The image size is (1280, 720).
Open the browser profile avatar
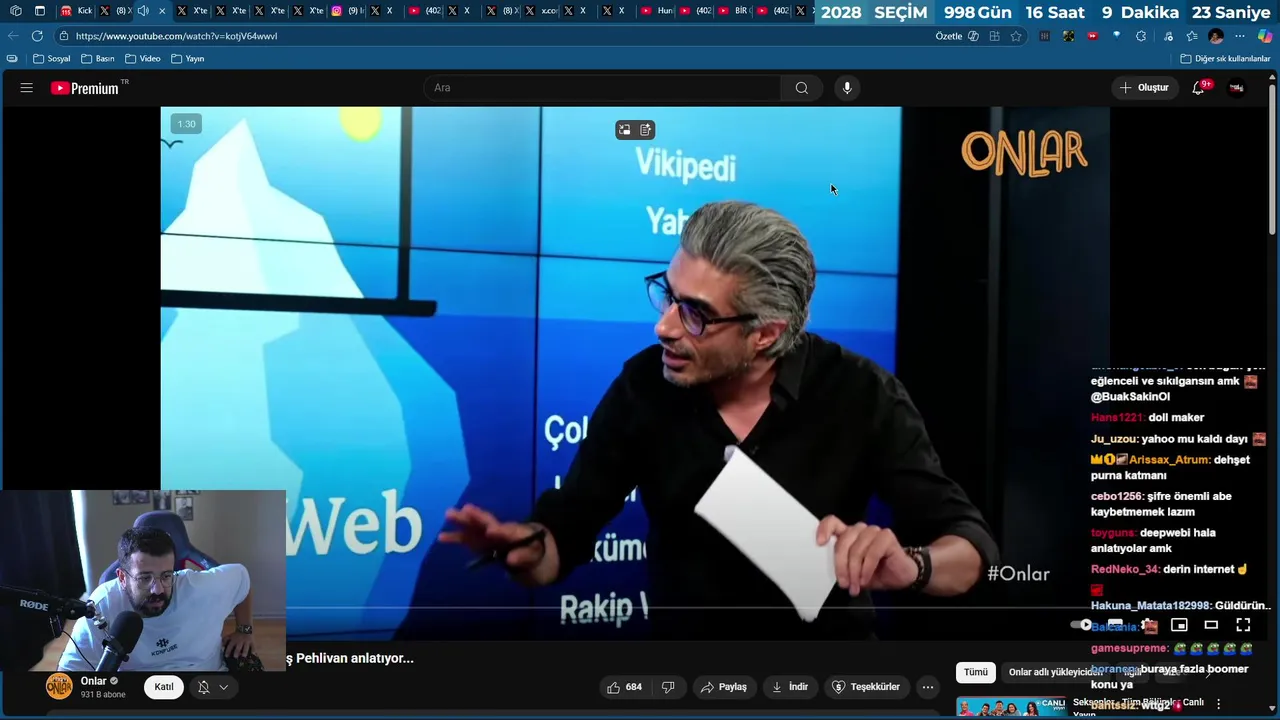coord(1216,36)
